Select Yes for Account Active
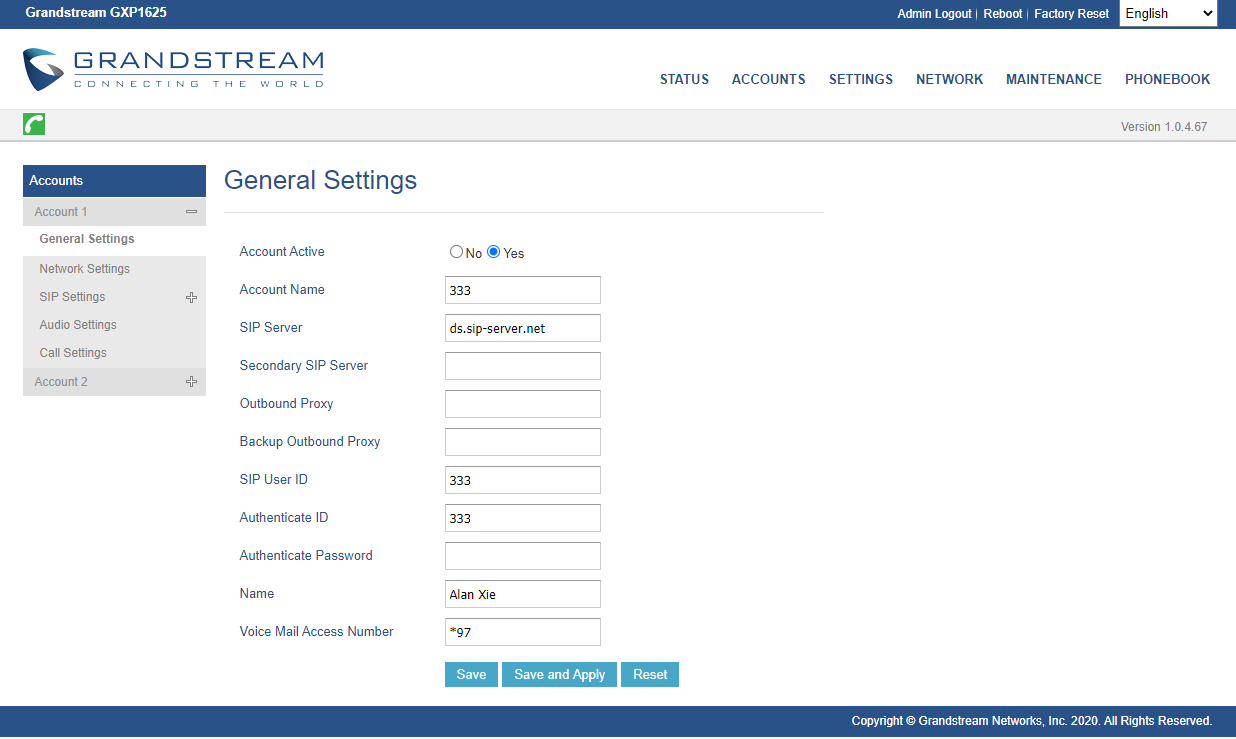This screenshot has height=739, width=1236. pos(493,252)
